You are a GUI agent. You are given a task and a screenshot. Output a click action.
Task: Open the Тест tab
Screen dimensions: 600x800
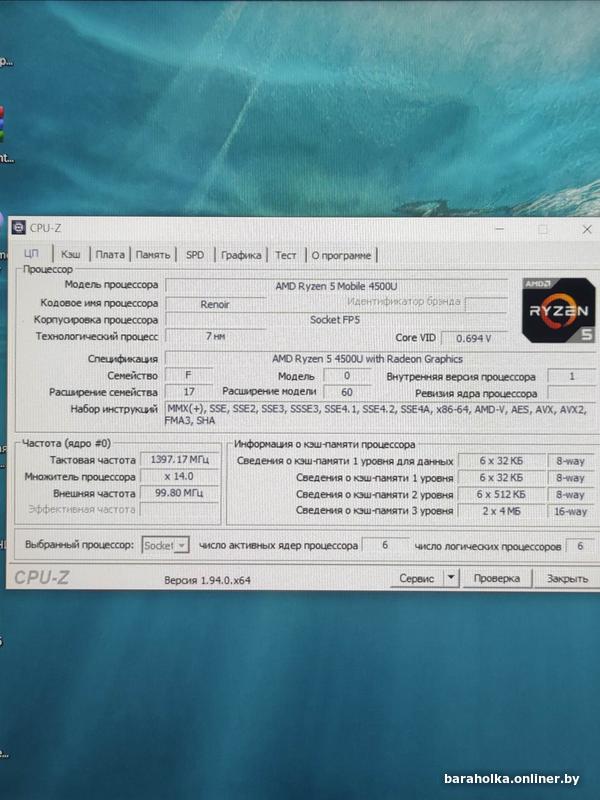[286, 255]
